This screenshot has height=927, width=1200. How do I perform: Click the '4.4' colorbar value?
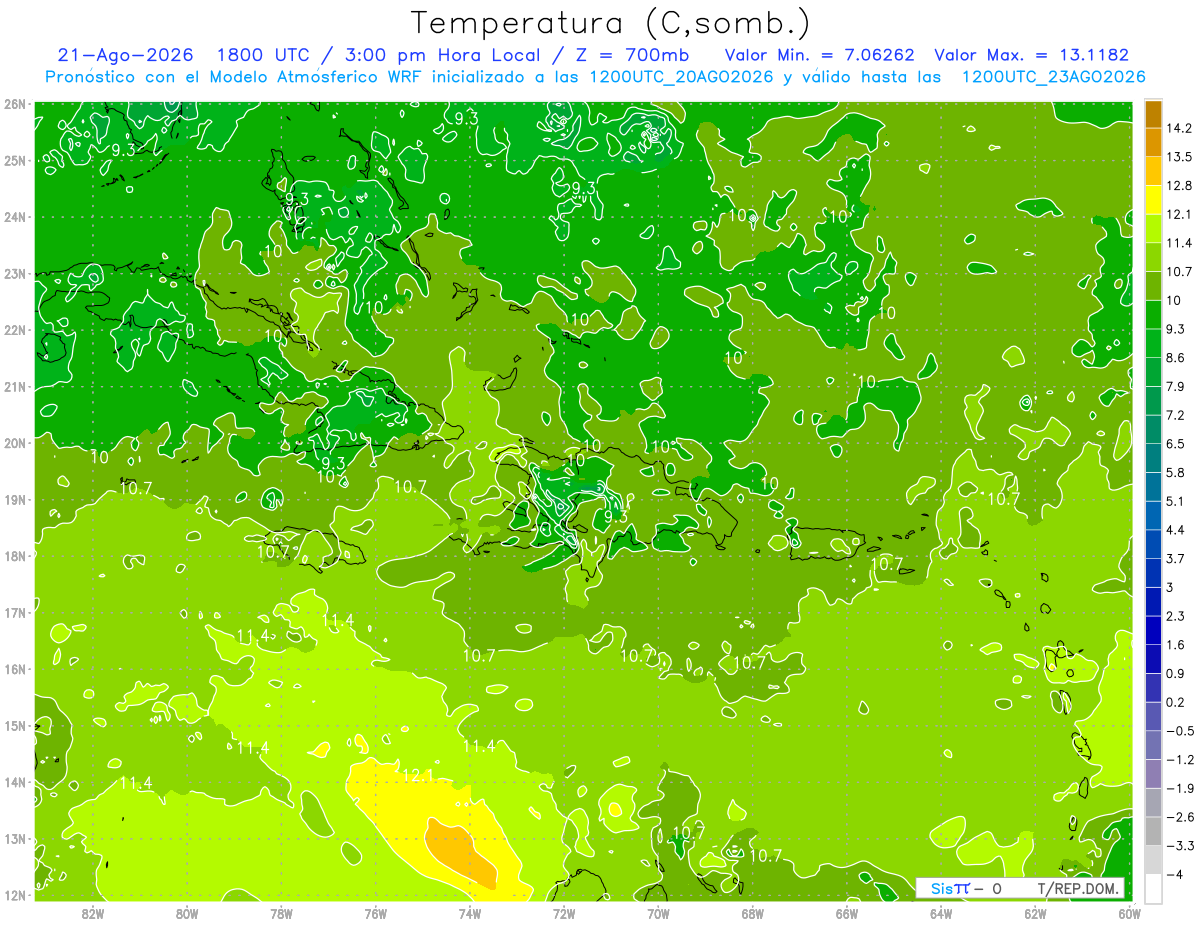pos(1176,529)
